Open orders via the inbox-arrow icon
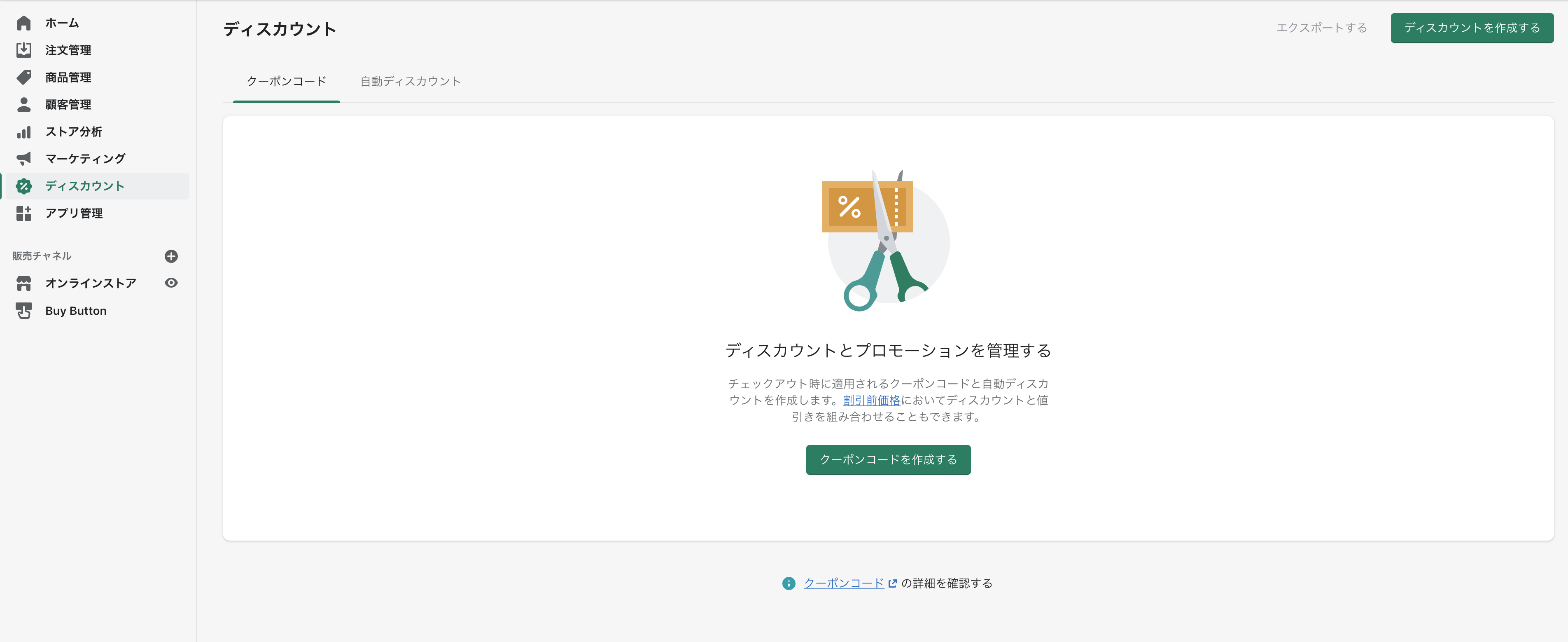 point(24,50)
